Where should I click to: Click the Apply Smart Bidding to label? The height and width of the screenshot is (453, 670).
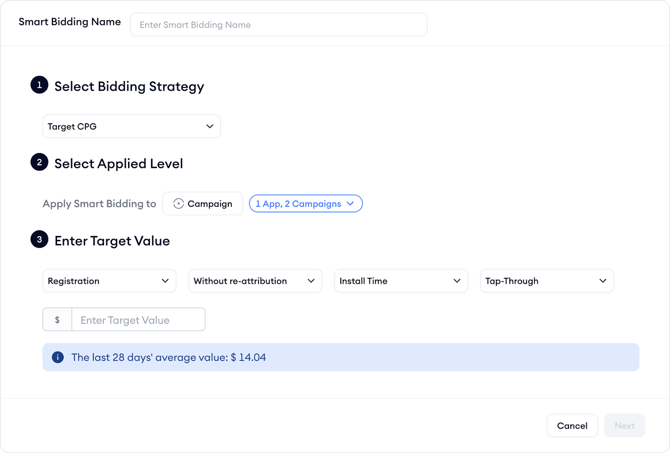[x=99, y=204]
